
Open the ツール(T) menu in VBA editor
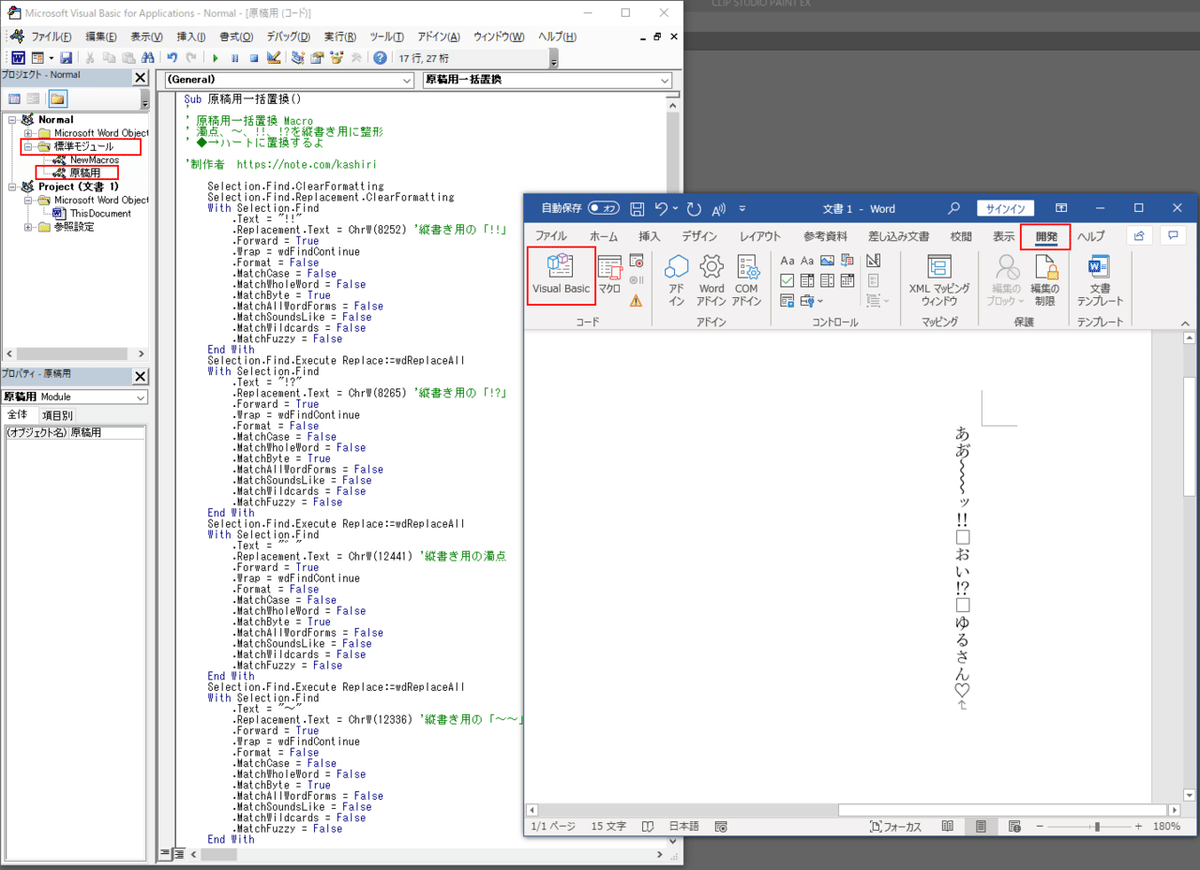(386, 37)
